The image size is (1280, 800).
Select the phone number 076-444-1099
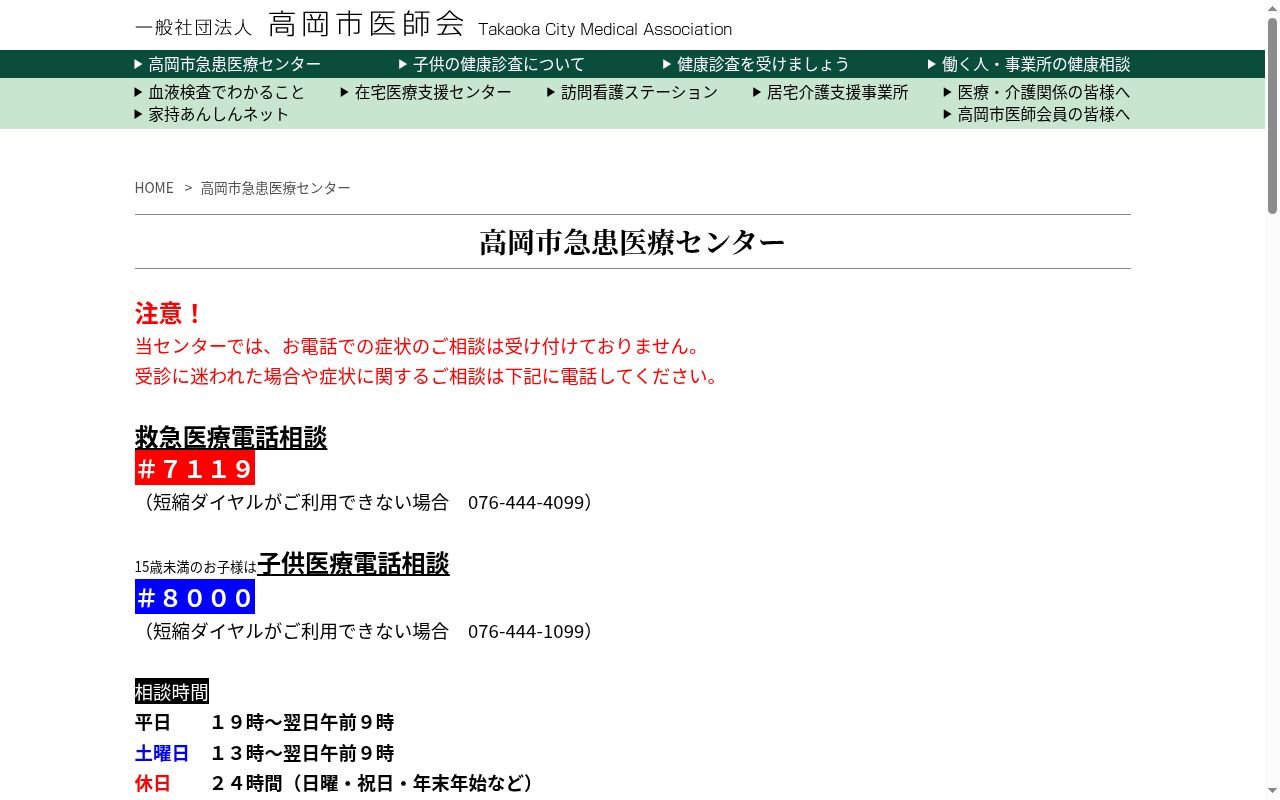(526, 631)
